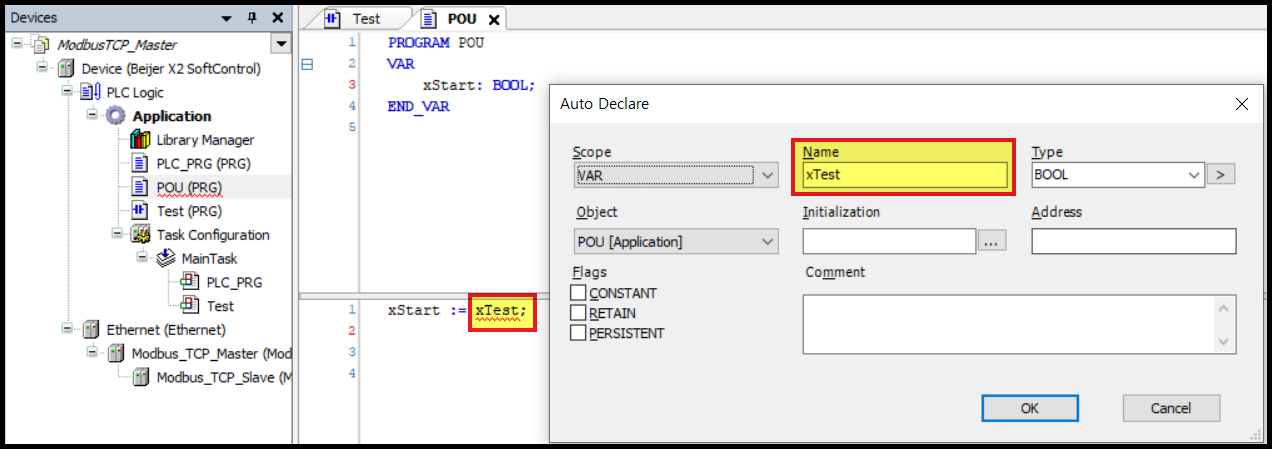Select Test (PRG) in the tree

point(189,211)
